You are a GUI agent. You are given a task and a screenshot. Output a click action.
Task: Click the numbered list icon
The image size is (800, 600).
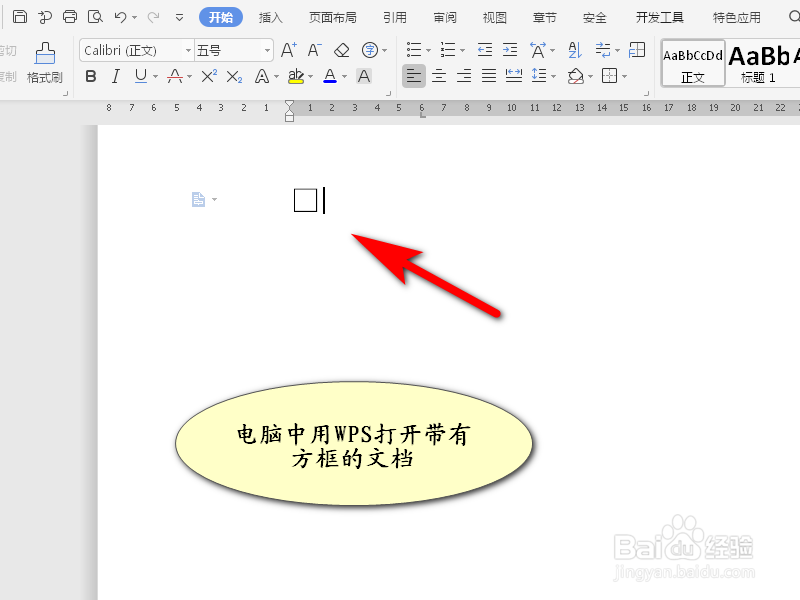[447, 50]
